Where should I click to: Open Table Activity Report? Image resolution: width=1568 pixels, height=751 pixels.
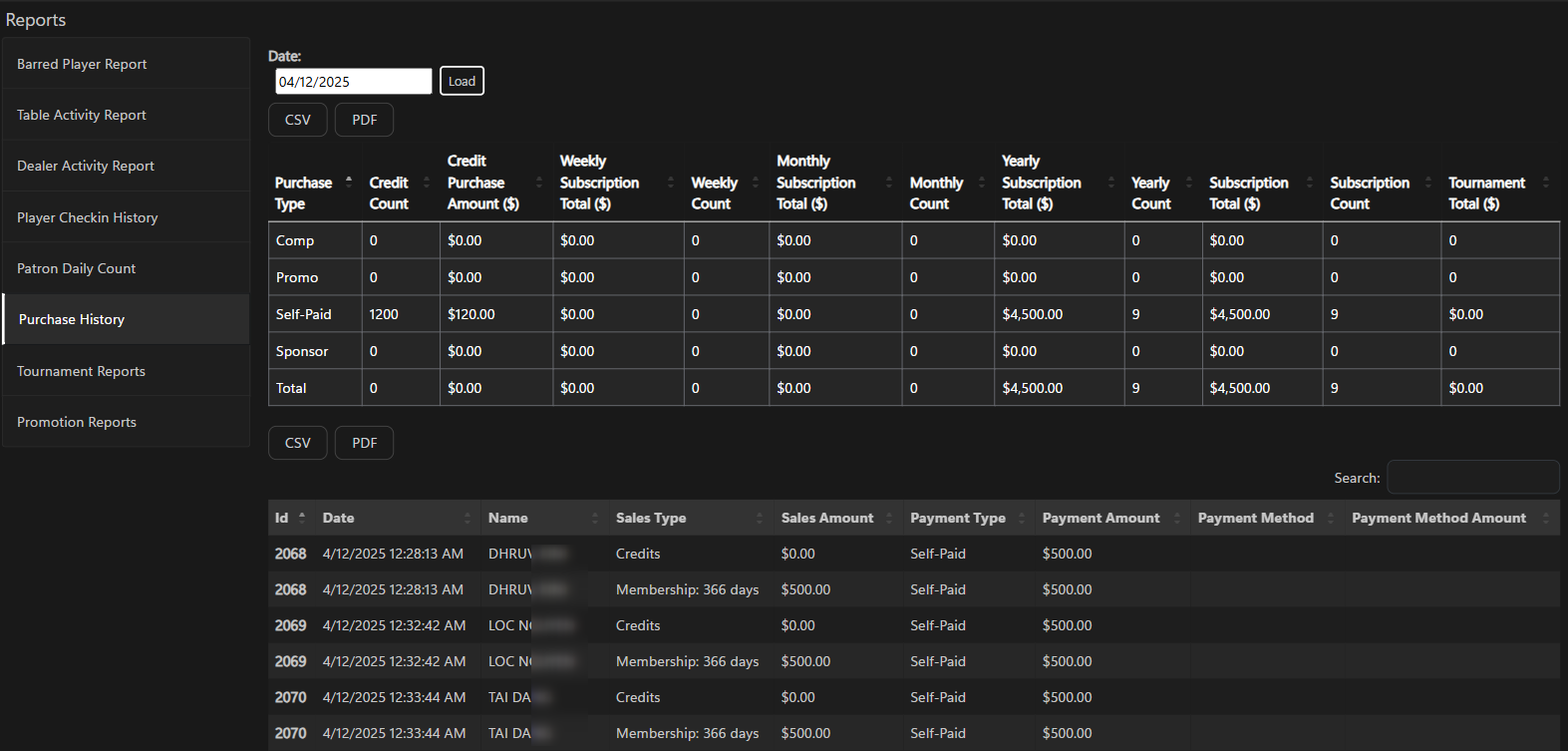click(82, 115)
